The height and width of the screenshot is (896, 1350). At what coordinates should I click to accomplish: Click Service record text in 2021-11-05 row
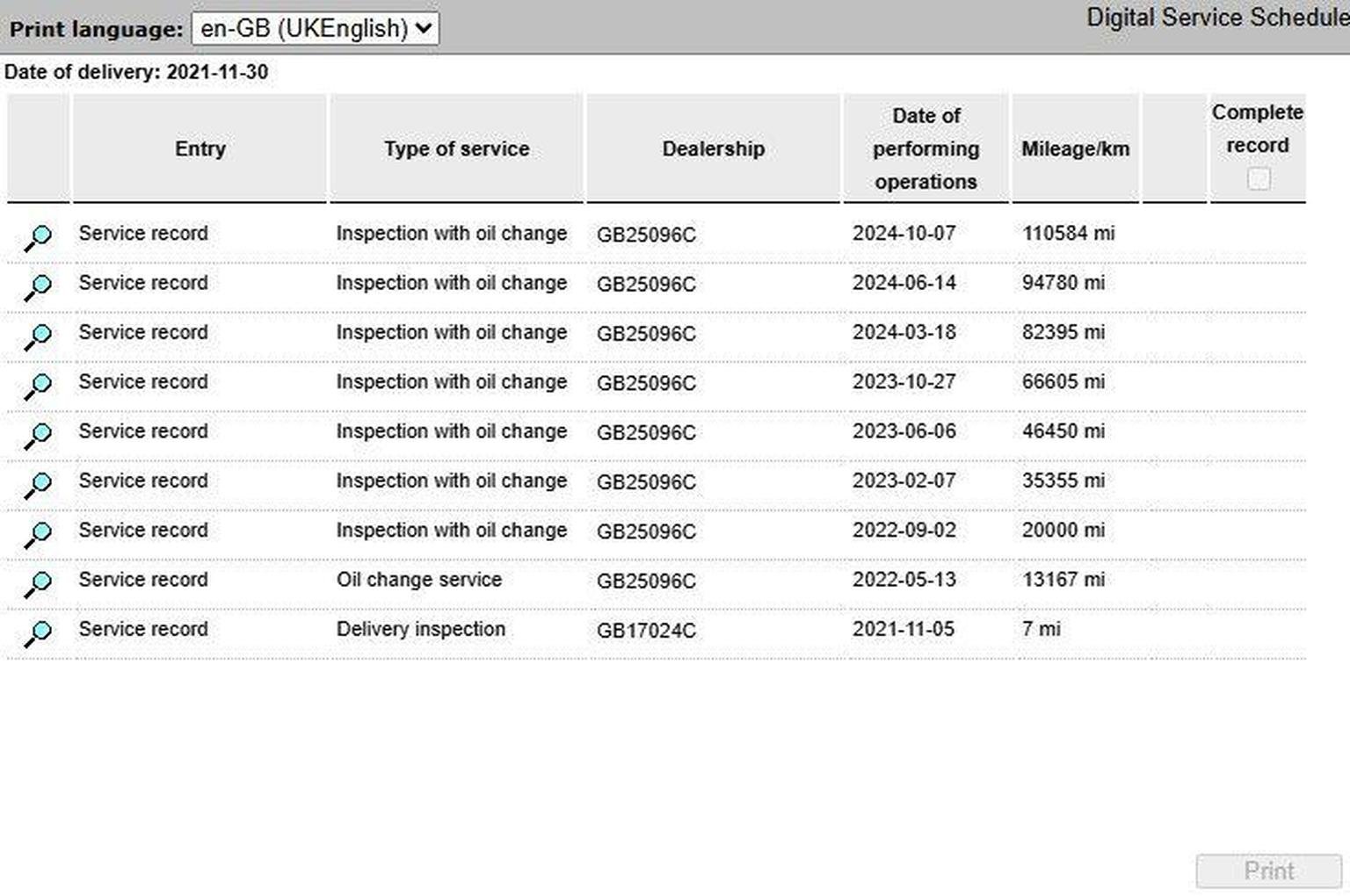pyautogui.click(x=143, y=629)
